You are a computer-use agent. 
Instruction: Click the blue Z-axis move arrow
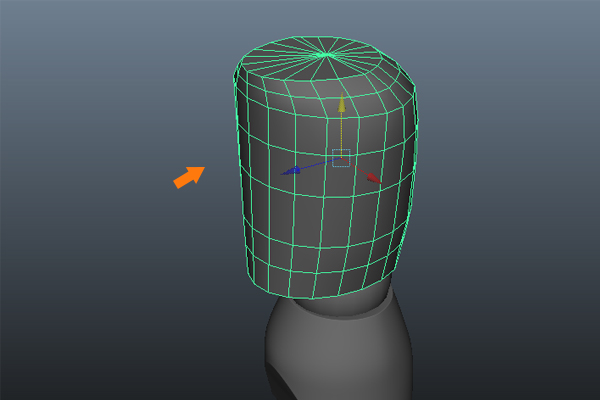[292, 170]
